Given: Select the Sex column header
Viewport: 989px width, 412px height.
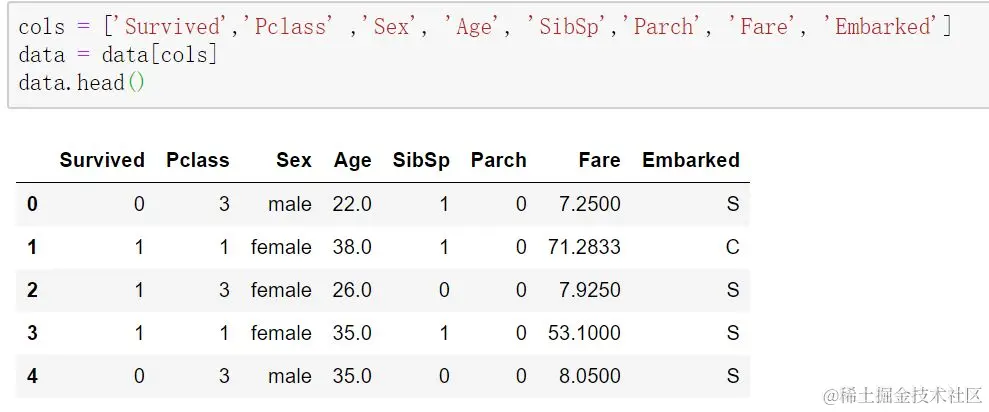Looking at the screenshot, I should pyautogui.click(x=294, y=160).
